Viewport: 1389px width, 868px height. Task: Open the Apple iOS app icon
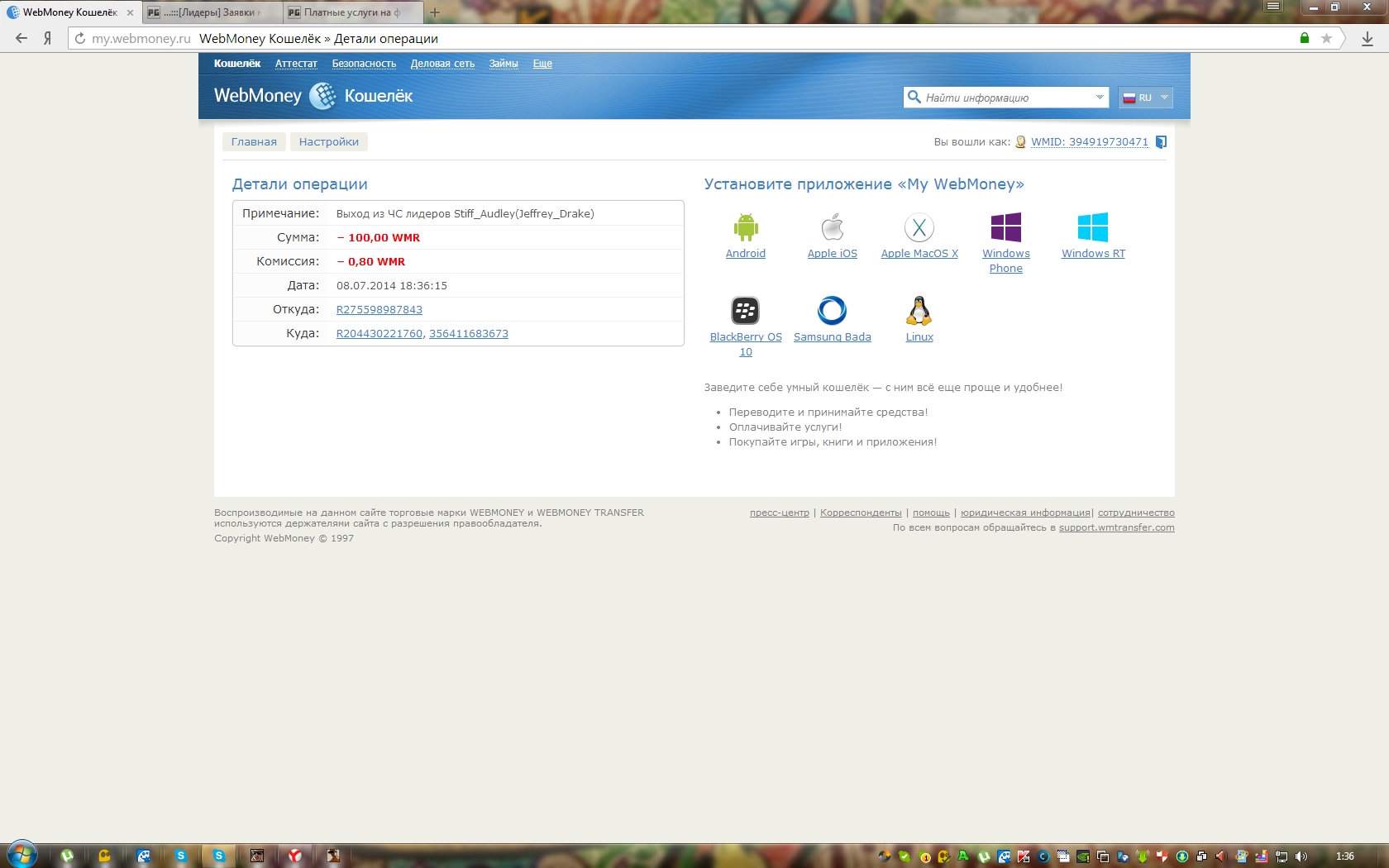click(x=832, y=227)
